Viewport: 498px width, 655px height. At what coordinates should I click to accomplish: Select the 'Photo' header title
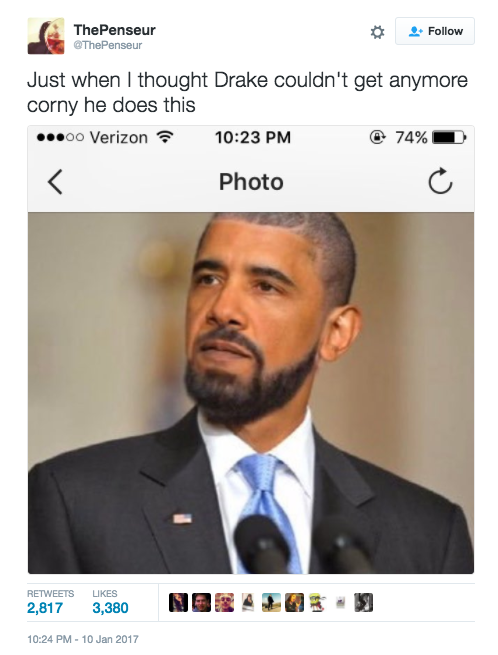251,182
